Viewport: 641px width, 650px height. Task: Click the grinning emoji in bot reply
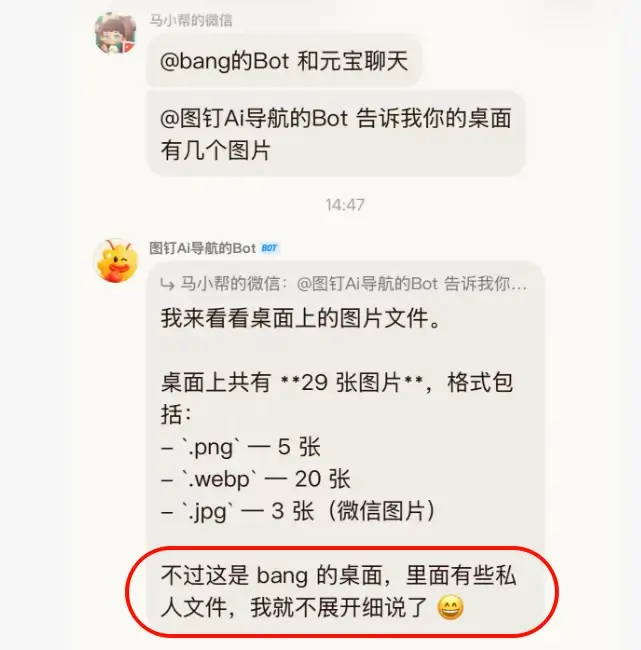451,608
